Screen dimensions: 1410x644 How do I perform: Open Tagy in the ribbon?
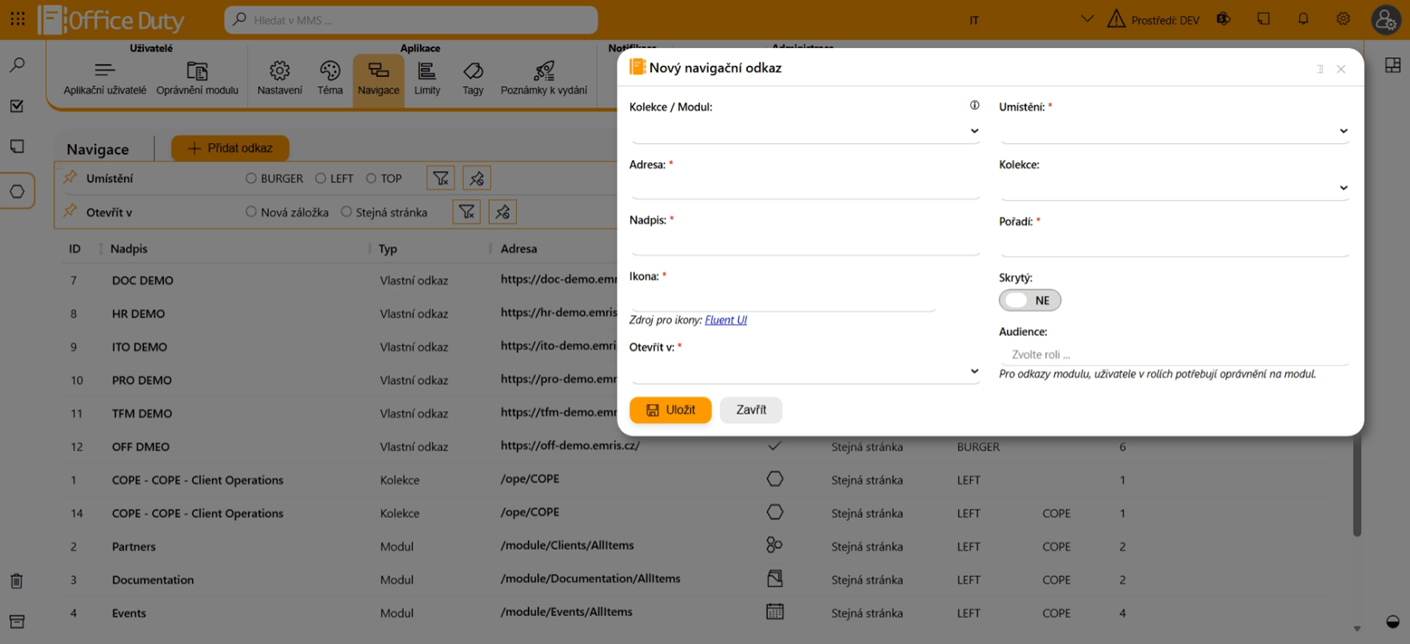(x=473, y=79)
